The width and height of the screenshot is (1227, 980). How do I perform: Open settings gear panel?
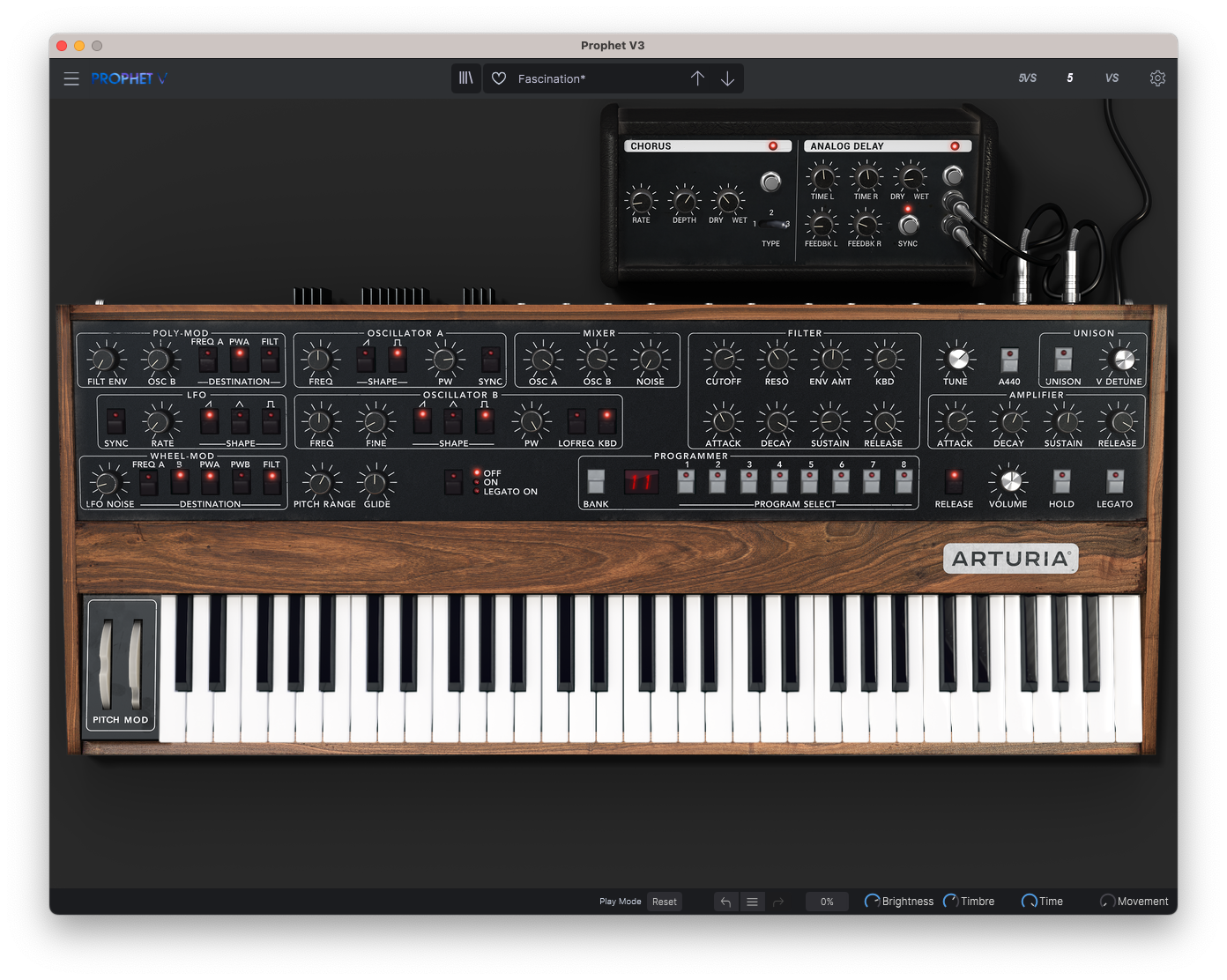[x=1157, y=78]
